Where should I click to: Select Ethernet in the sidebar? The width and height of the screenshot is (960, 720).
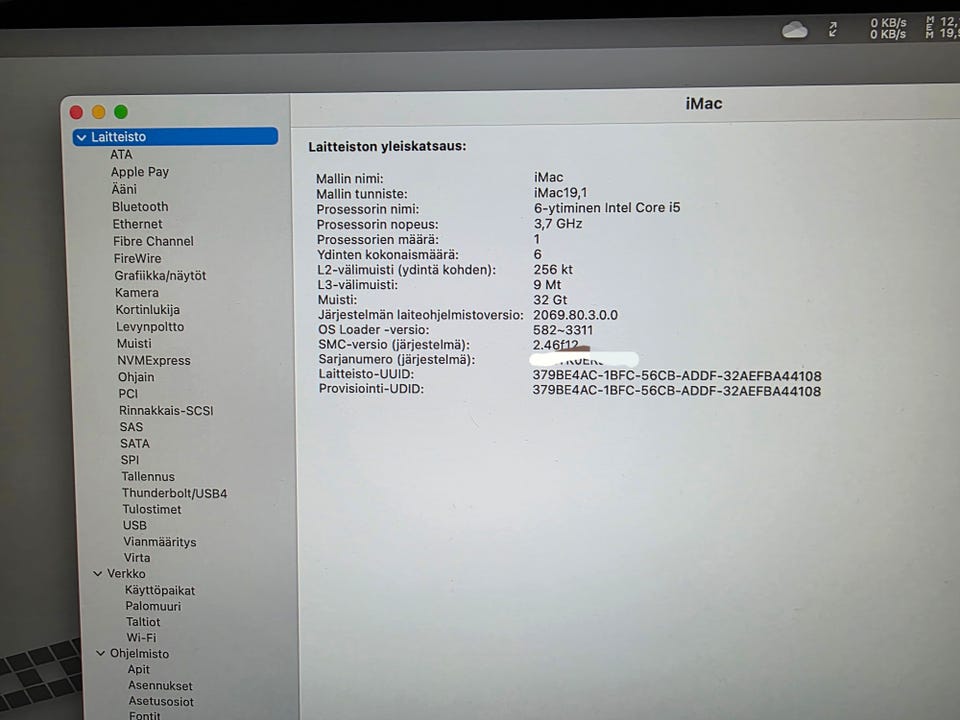(138, 224)
